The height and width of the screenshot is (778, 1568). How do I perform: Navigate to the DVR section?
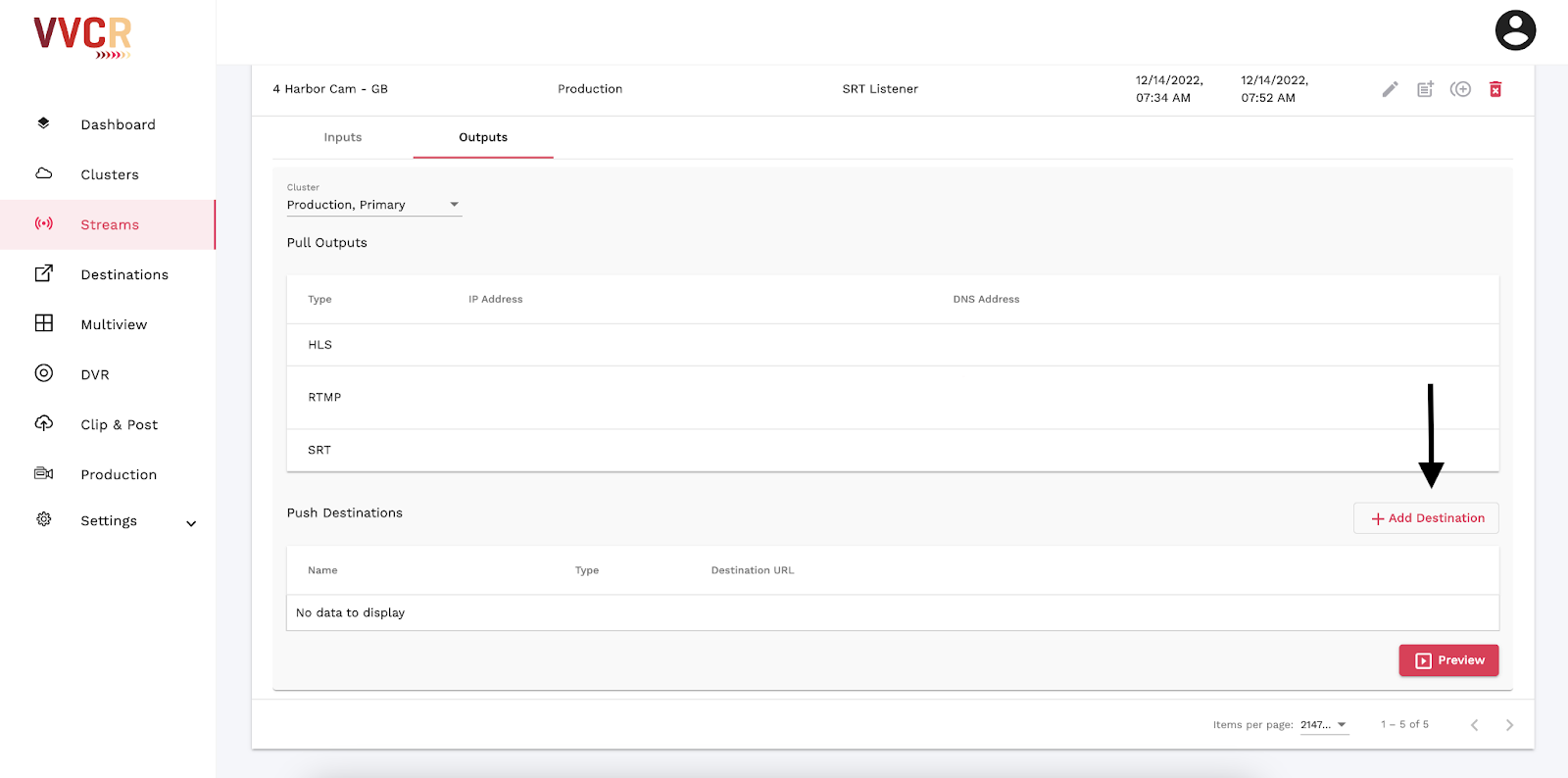click(x=95, y=374)
